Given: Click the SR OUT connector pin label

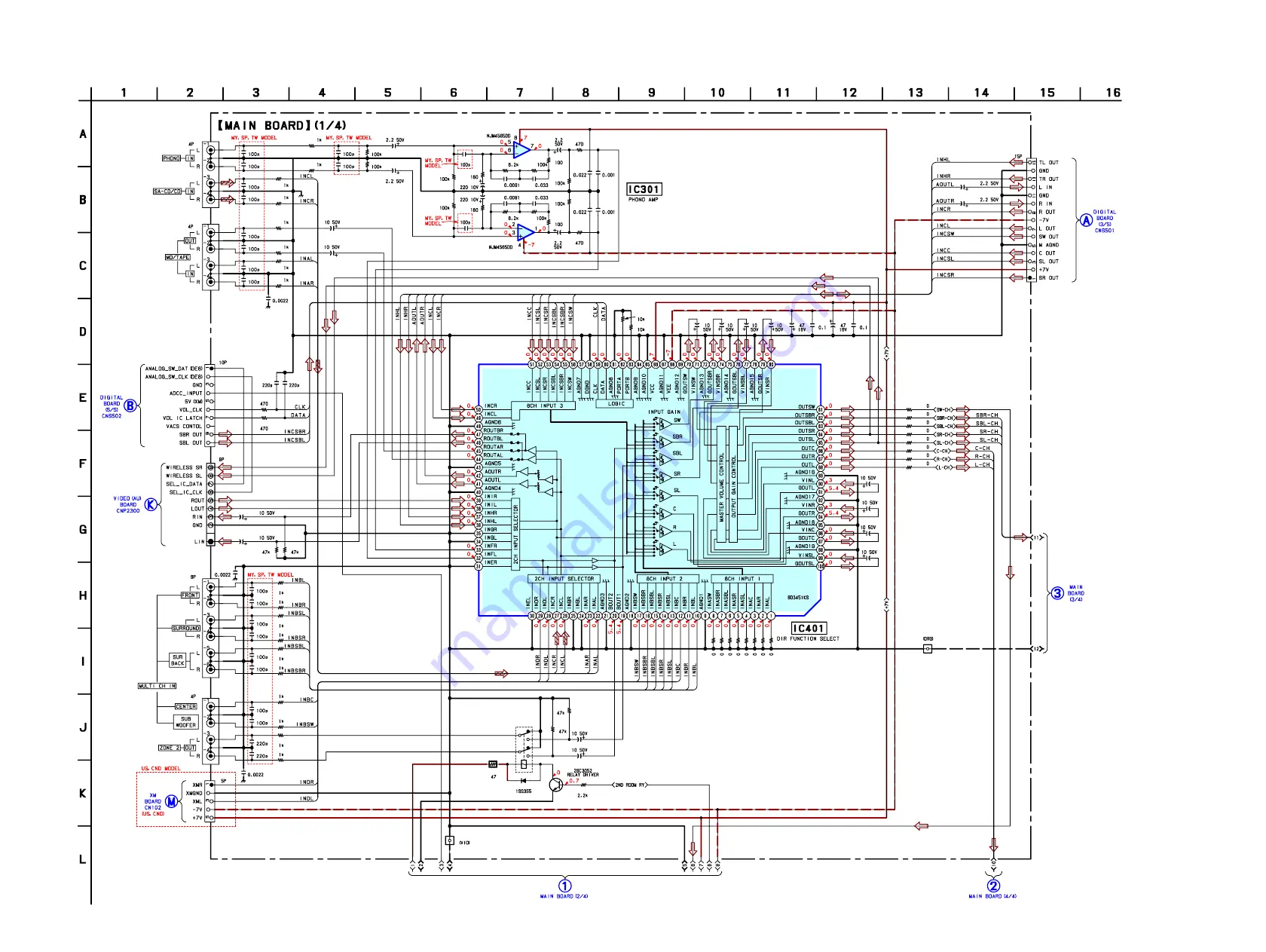Looking at the screenshot, I should pyautogui.click(x=1048, y=278).
